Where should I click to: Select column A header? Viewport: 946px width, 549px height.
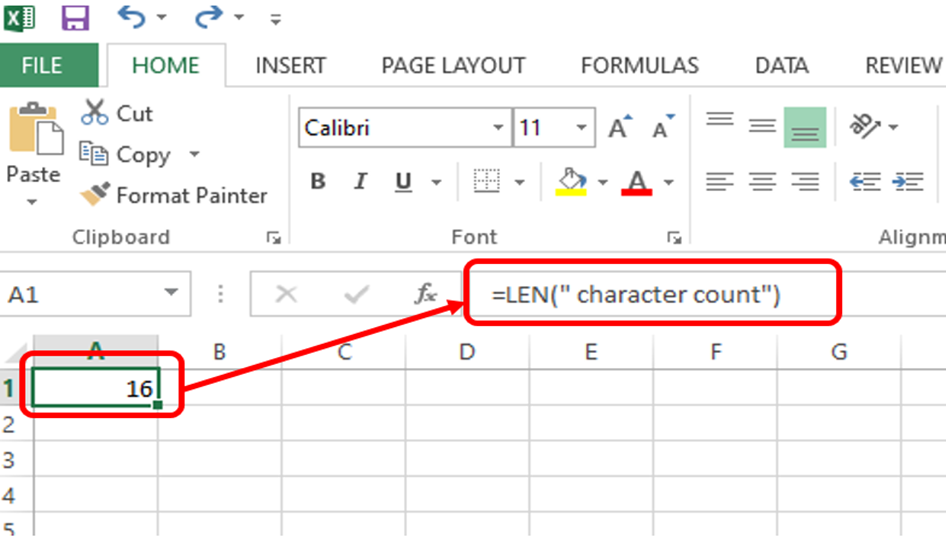[x=96, y=352]
